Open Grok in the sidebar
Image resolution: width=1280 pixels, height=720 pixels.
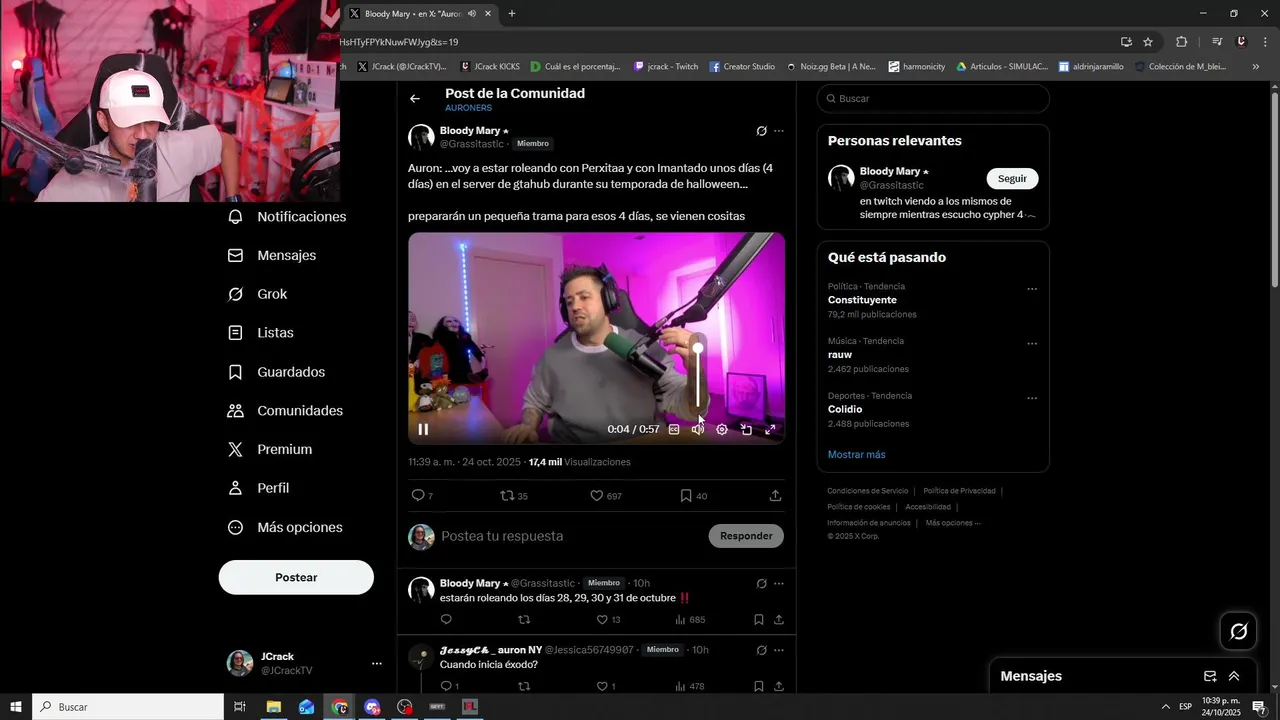258,294
